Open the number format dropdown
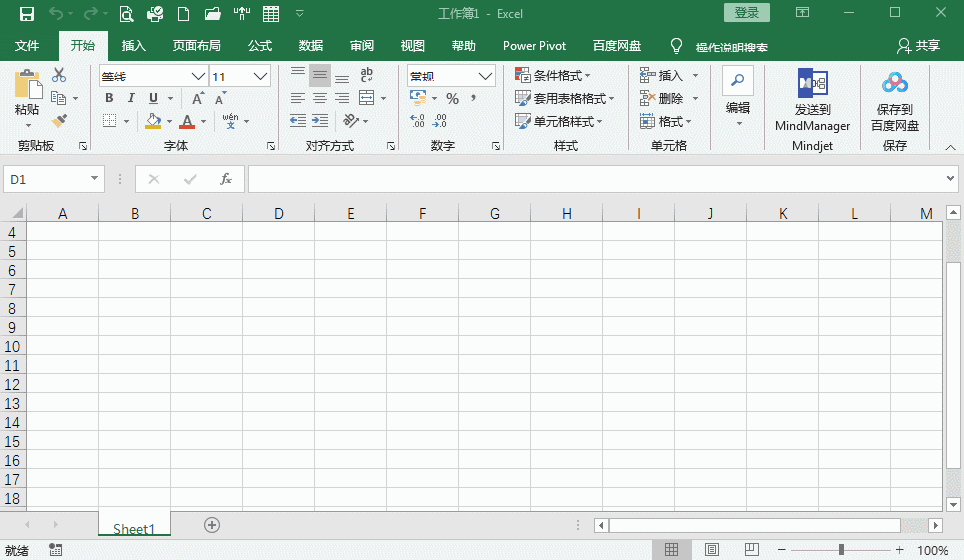This screenshot has width=964, height=560. 486,76
